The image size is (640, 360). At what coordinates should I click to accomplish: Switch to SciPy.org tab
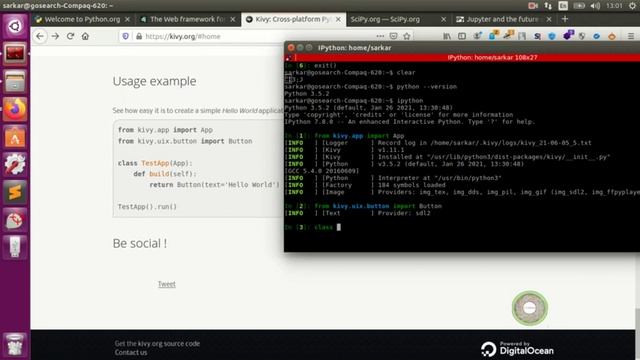385,19
